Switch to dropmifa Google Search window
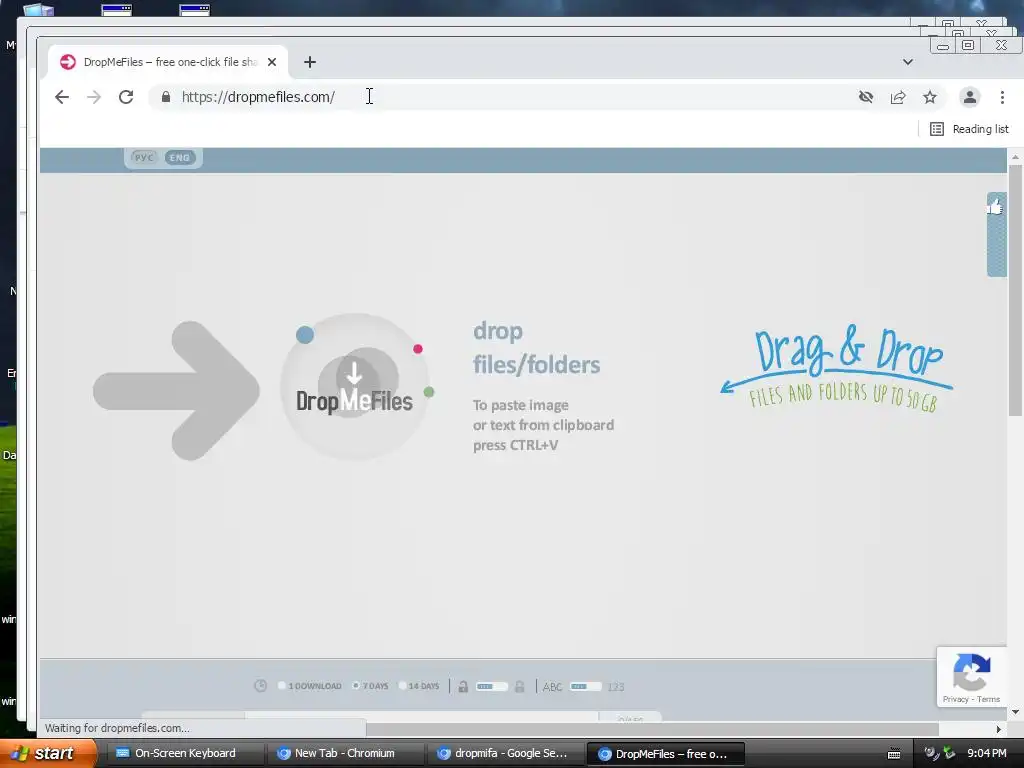This screenshot has width=1024, height=768. pyautogui.click(x=503, y=754)
